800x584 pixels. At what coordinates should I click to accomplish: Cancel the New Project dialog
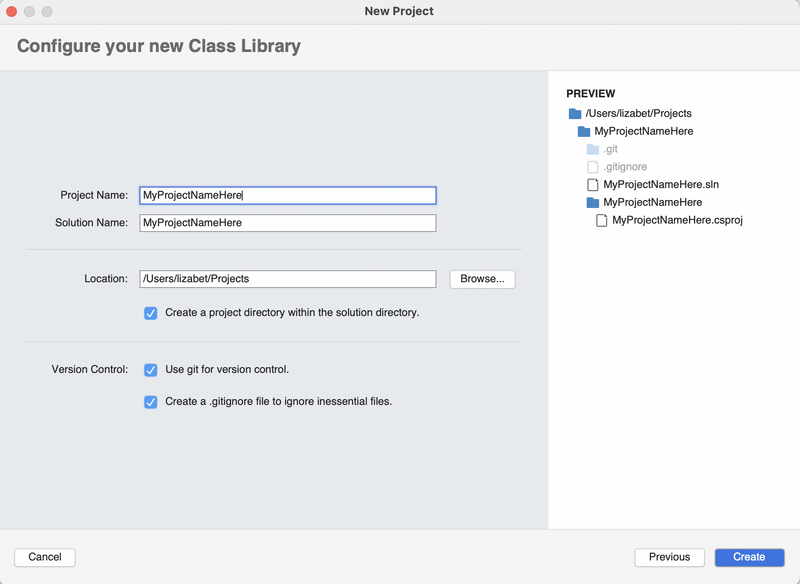45,557
